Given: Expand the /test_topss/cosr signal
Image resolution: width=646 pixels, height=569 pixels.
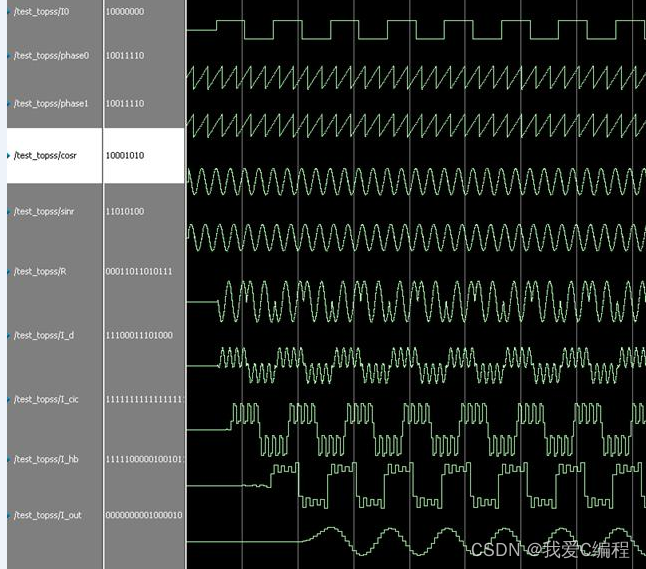Looking at the screenshot, I should (x=9, y=155).
